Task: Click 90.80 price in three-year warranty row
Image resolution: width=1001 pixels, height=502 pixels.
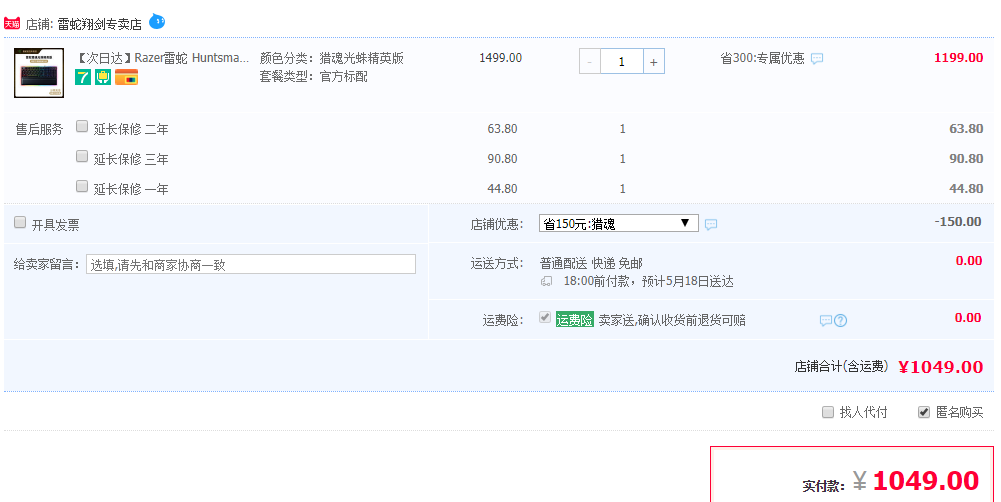Action: pyautogui.click(x=502, y=159)
